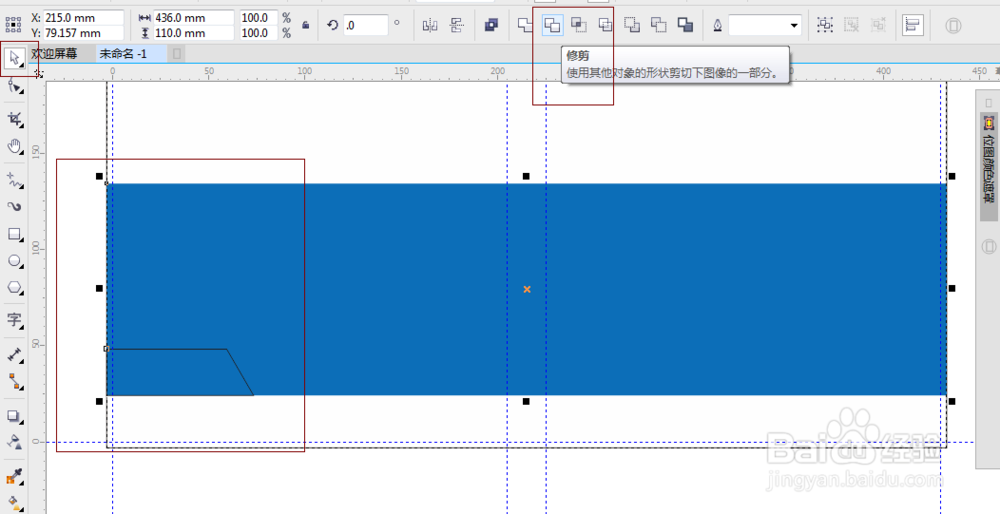1000x514 pixels.
Task: Select the Ellipse tool
Action: tap(14, 261)
